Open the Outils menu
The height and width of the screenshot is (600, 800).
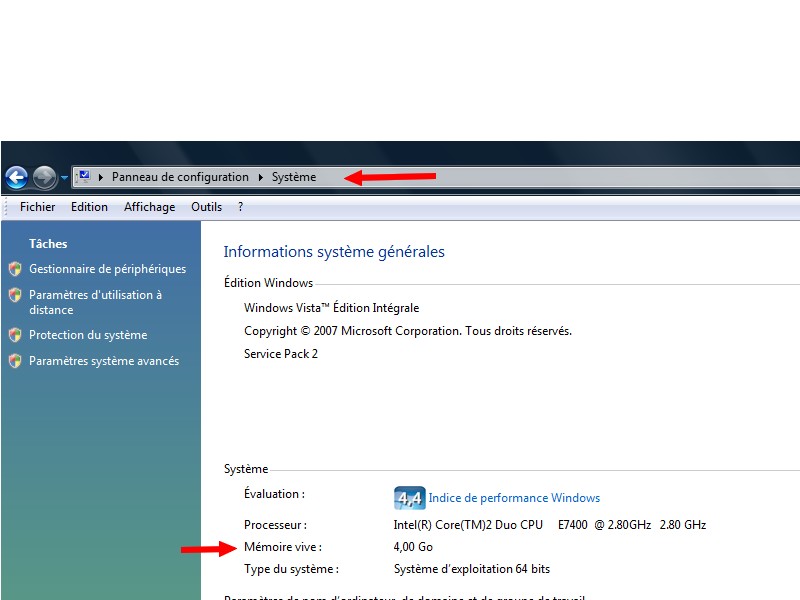(x=206, y=207)
